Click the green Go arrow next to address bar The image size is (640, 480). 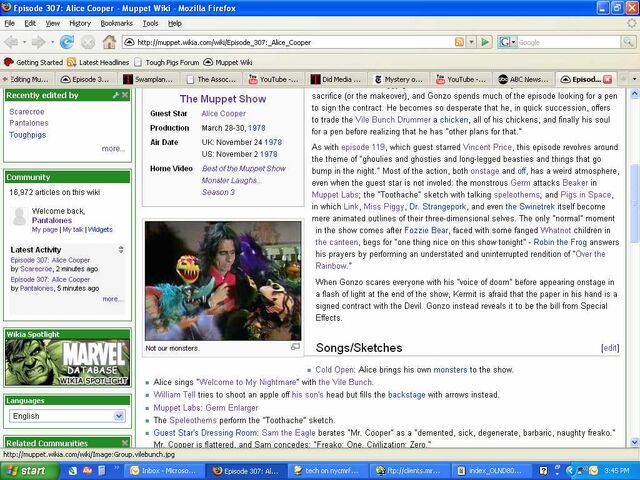click(x=485, y=42)
